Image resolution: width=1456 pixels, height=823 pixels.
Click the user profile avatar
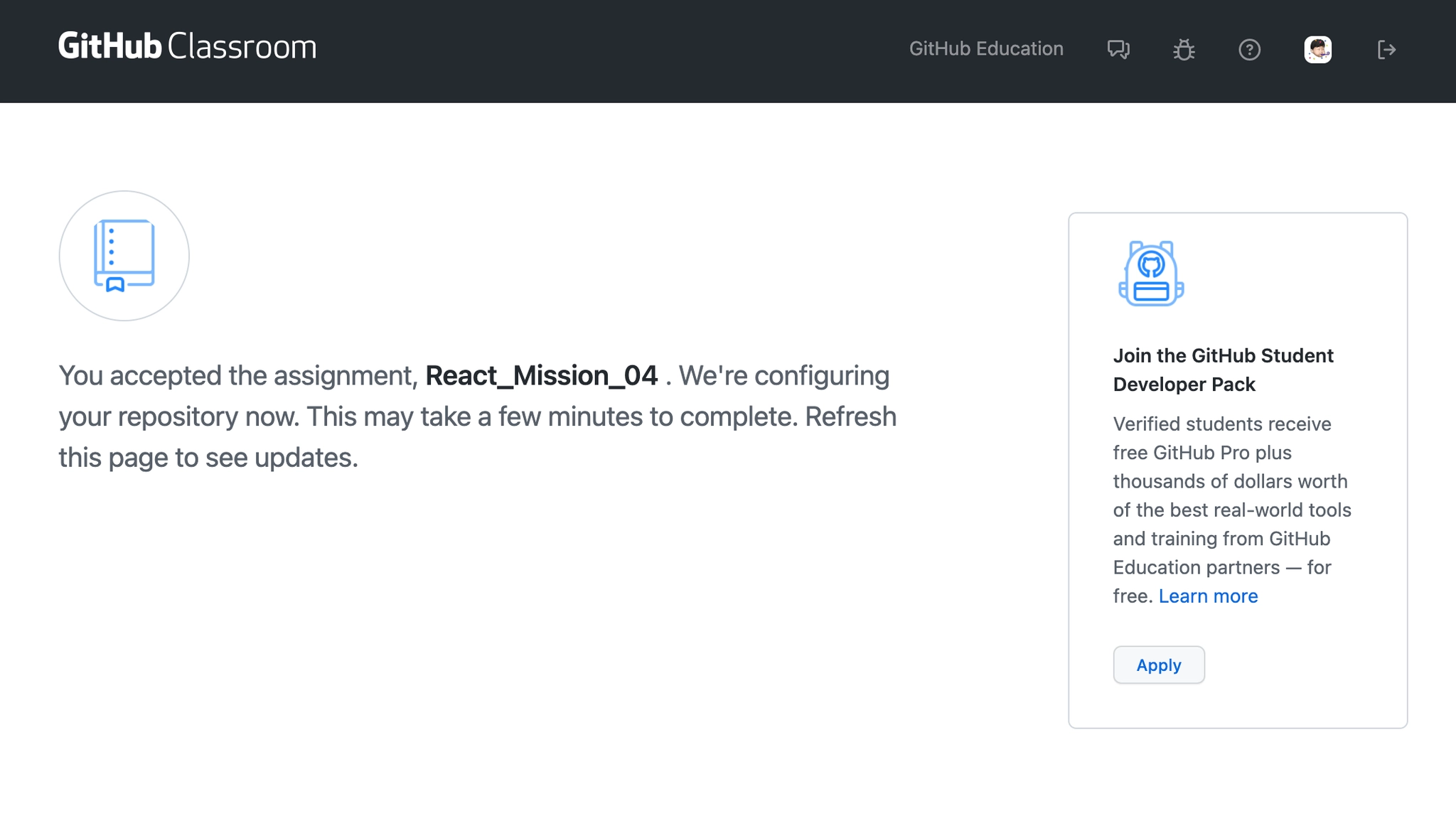click(1317, 49)
